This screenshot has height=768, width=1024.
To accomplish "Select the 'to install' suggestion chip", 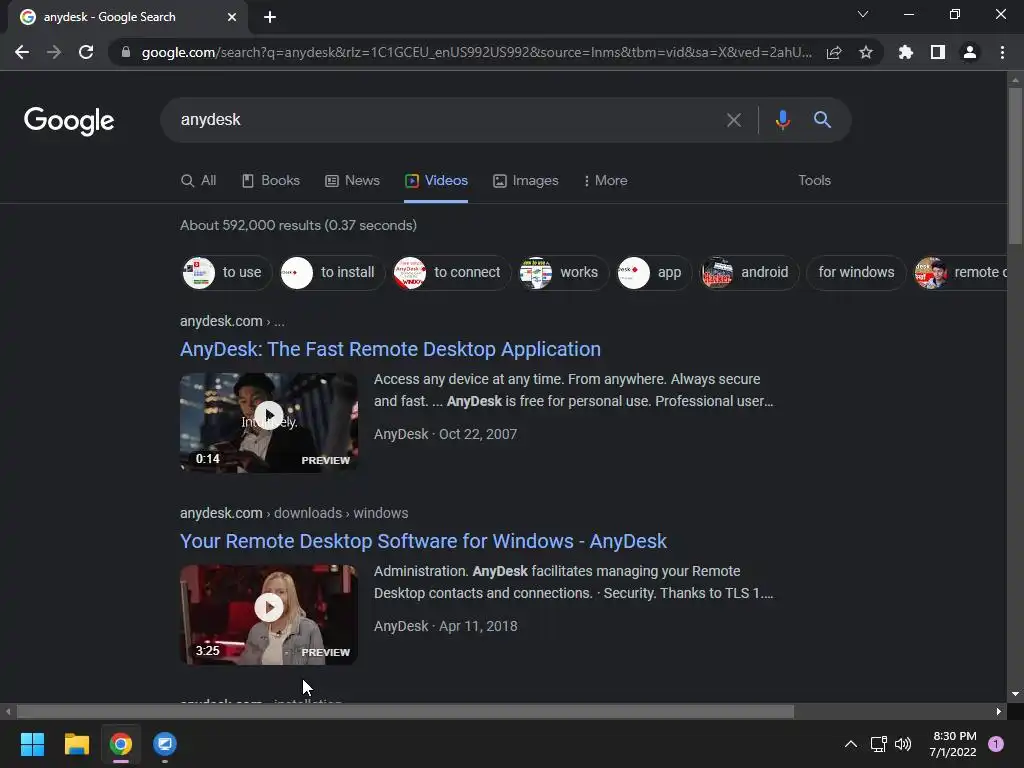I will (x=332, y=272).
